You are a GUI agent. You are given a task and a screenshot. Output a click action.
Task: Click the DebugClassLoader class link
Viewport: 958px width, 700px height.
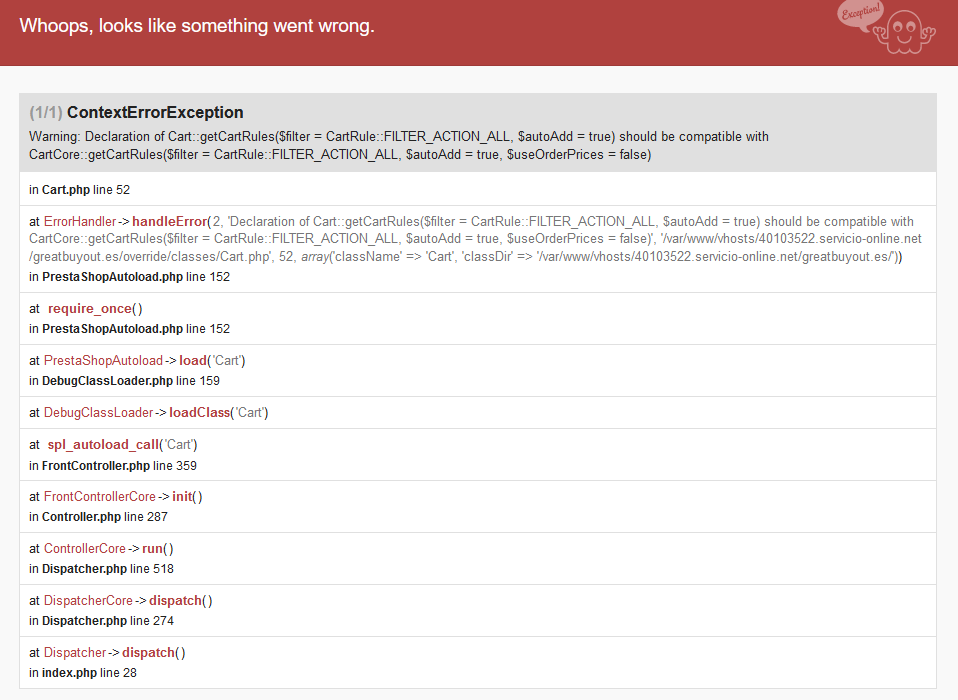(98, 413)
